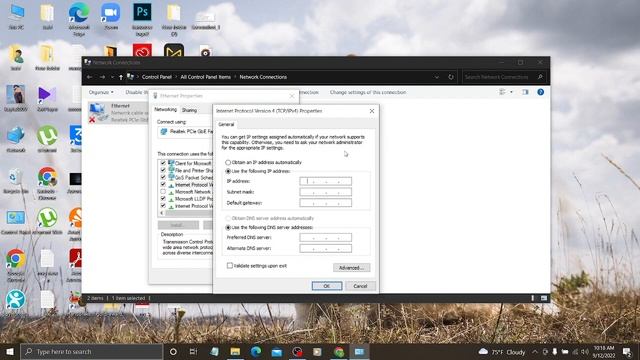Viewport: 640px width, 360px height.
Task: Open File Explorer from the taskbar
Action: [x=235, y=351]
